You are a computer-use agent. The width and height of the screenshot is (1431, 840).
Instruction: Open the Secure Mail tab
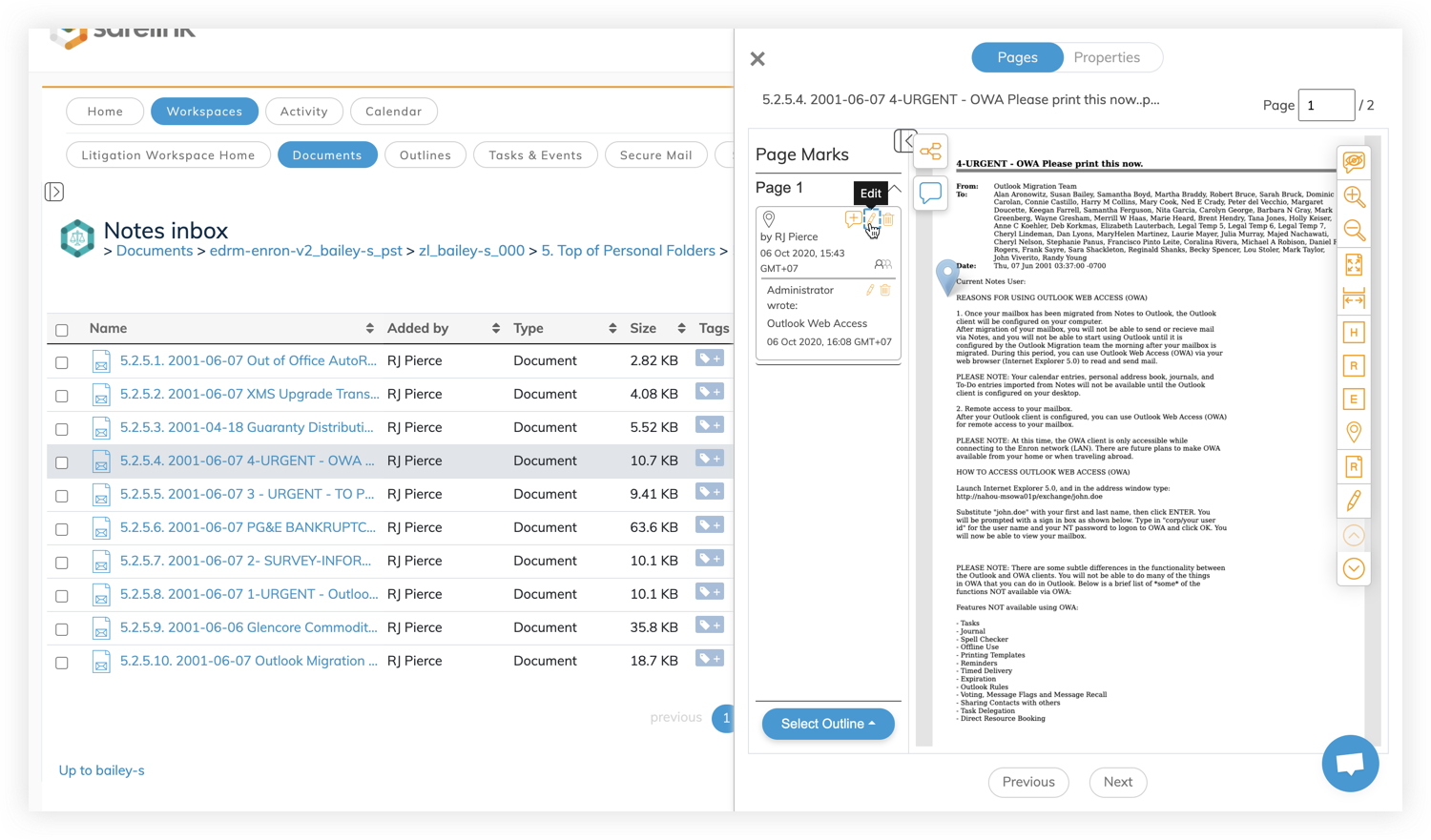pyautogui.click(x=656, y=155)
